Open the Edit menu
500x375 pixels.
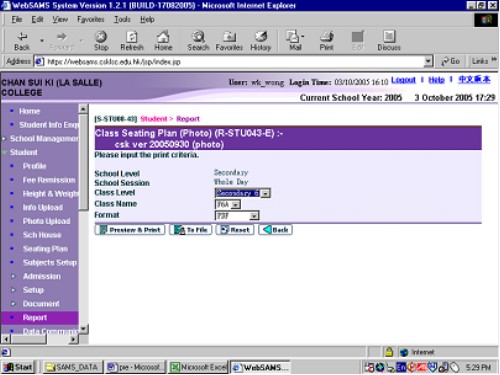click(37, 19)
